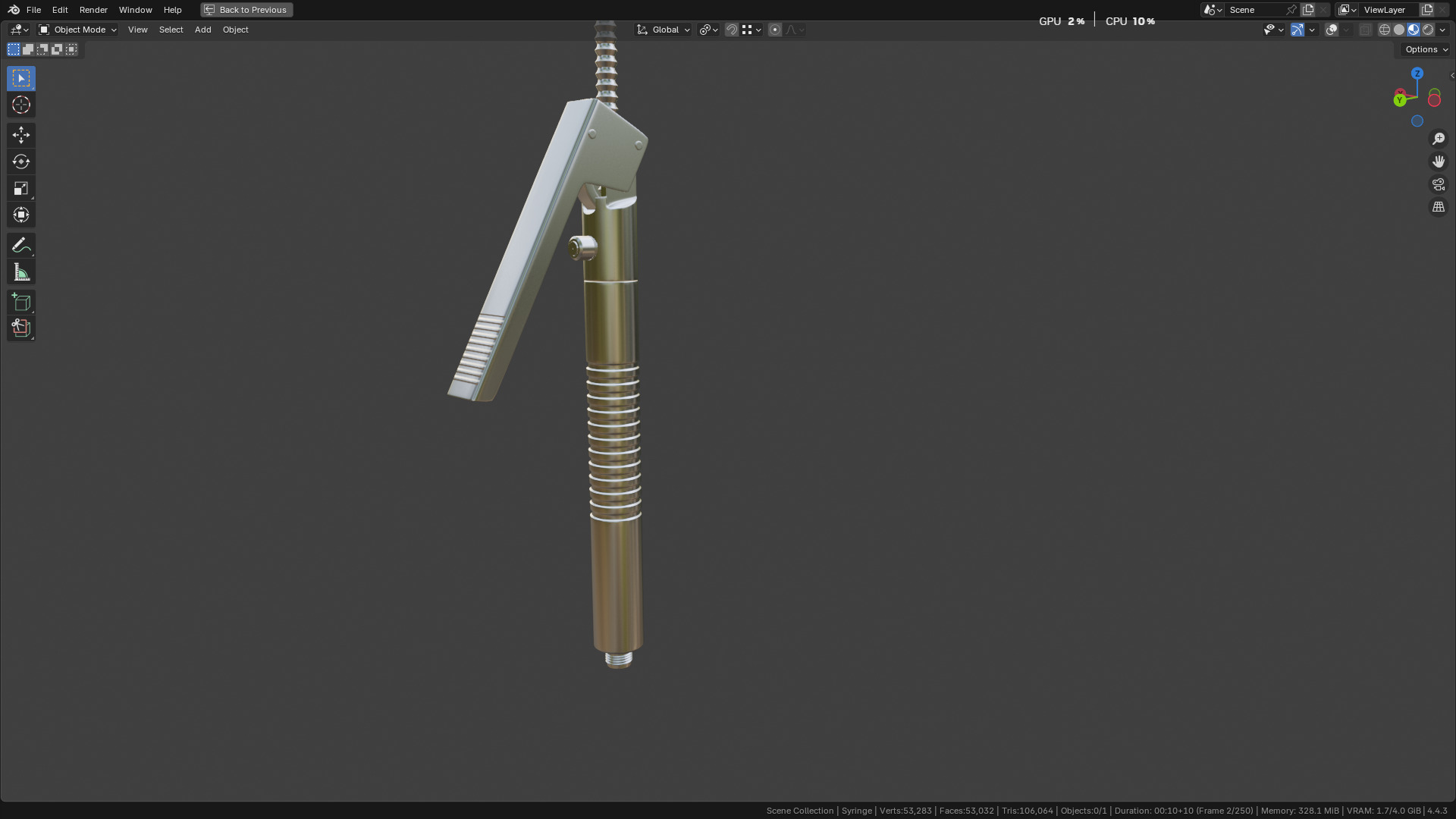Select the last toolbar tool below Add Cube
Image resolution: width=1456 pixels, height=819 pixels.
pyautogui.click(x=21, y=328)
